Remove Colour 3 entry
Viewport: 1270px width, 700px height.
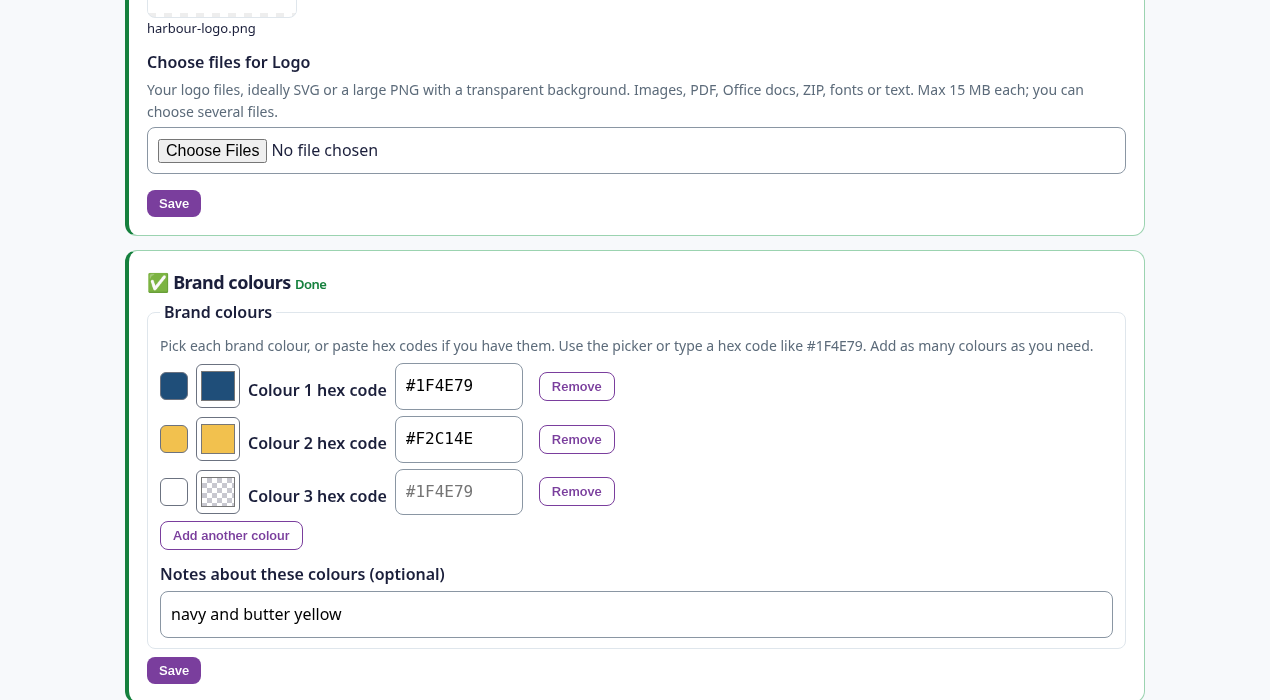click(x=577, y=491)
